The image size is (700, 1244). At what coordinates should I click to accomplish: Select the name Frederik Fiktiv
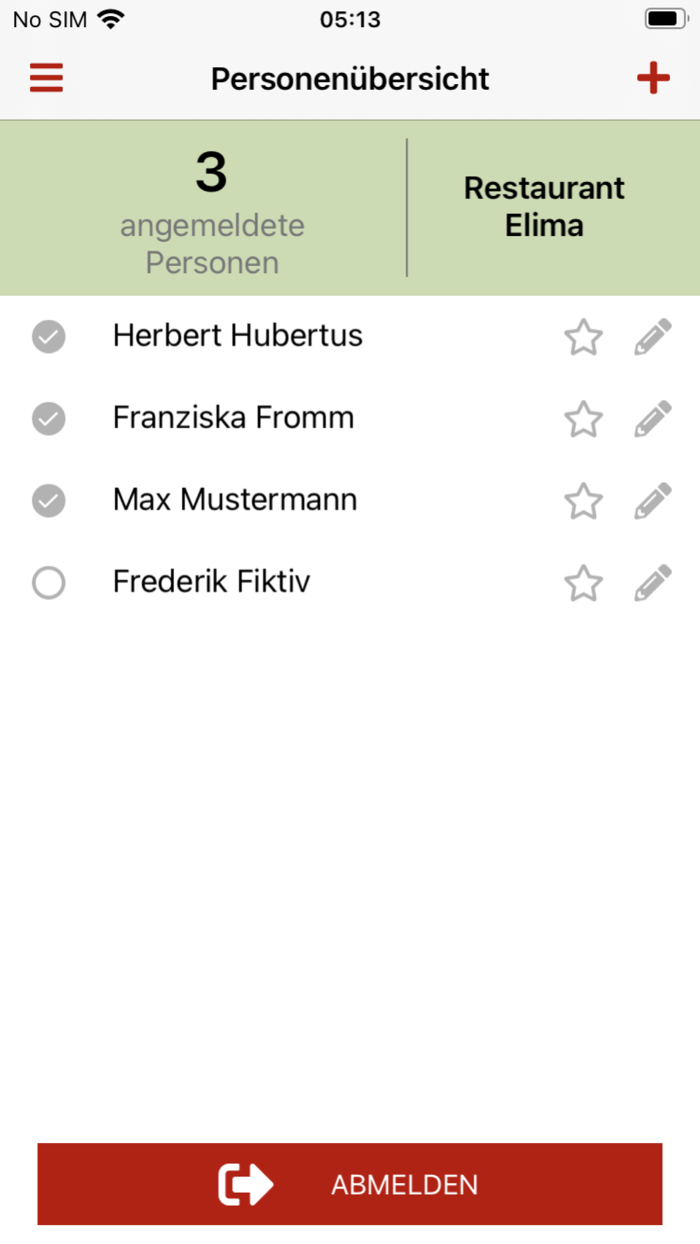[x=211, y=582]
